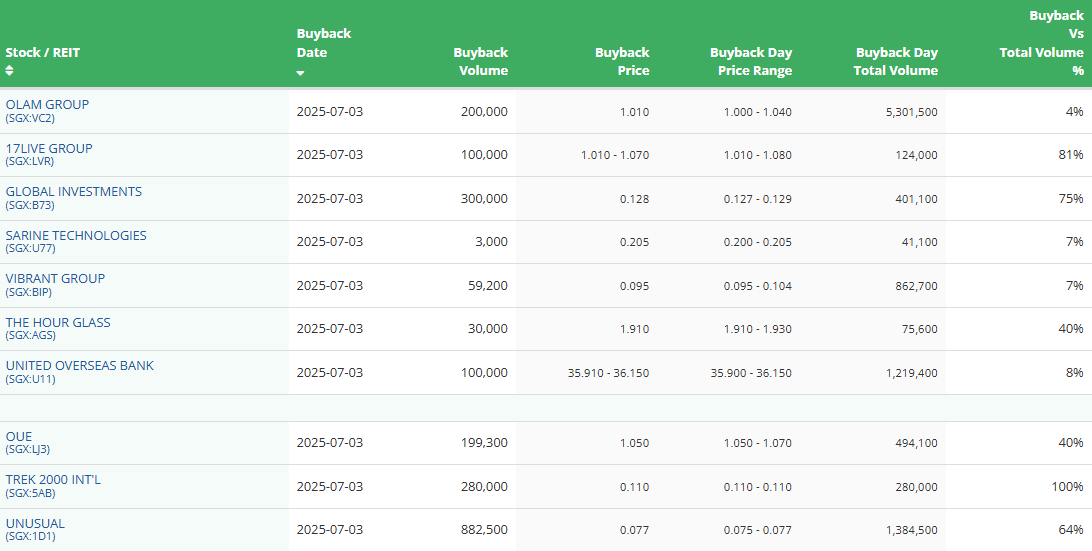Click the 494,100 total volume cell
This screenshot has height=551, width=1092.
tap(916, 444)
